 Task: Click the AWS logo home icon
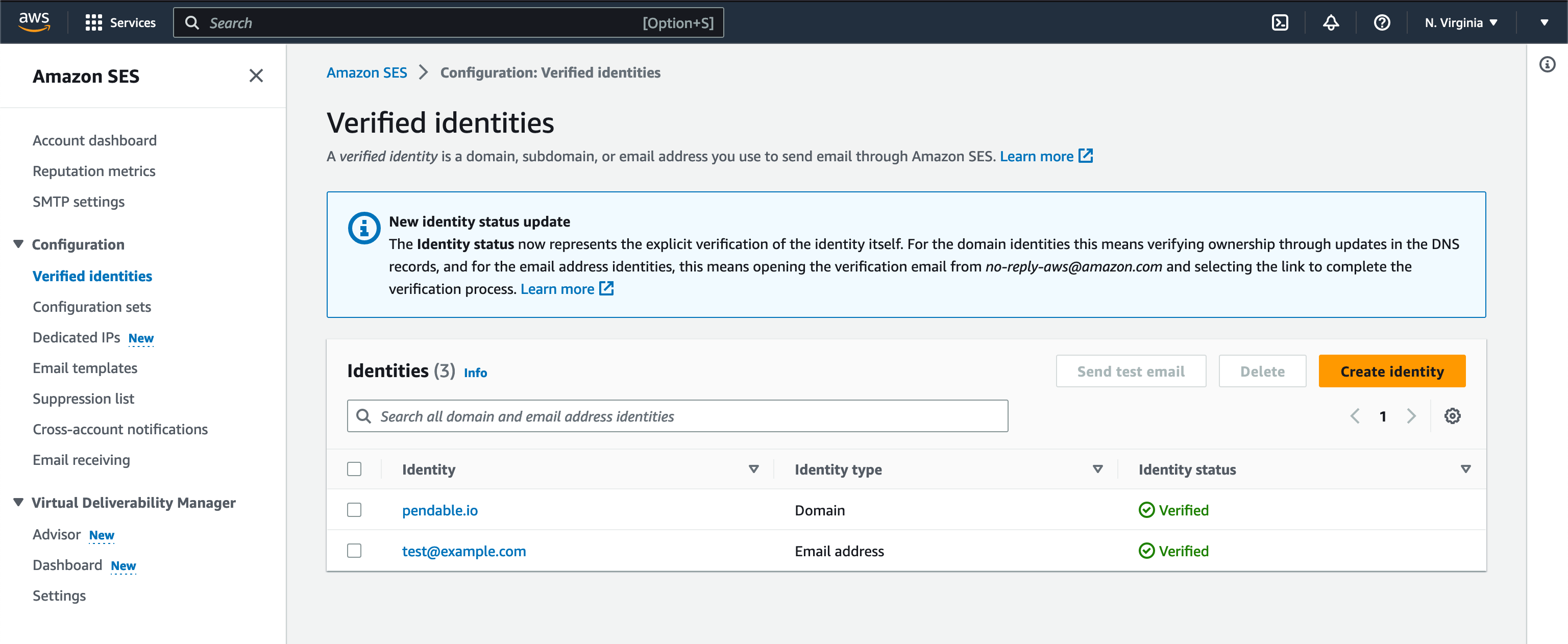34,22
